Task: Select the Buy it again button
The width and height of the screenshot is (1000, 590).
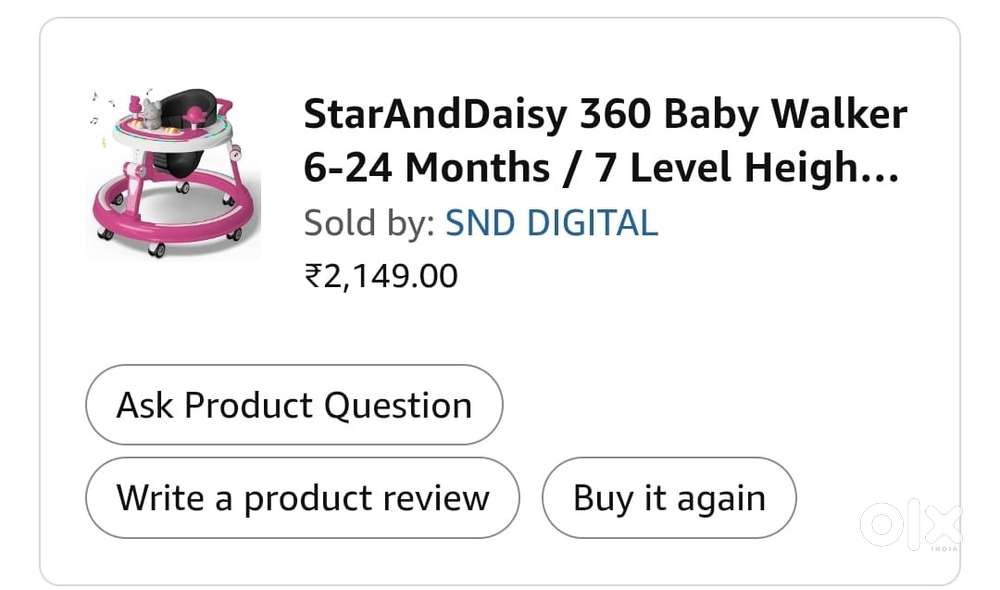Action: 668,498
